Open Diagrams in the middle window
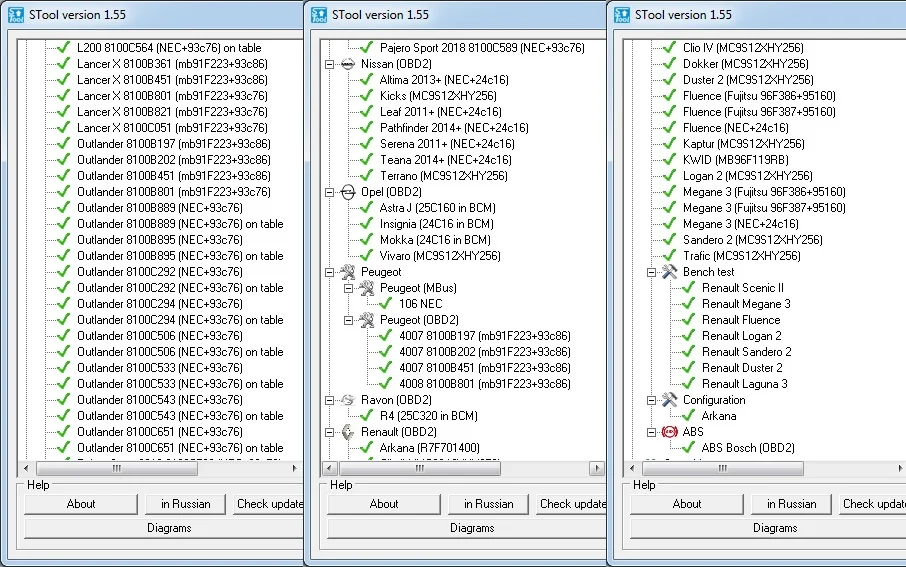 467,528
